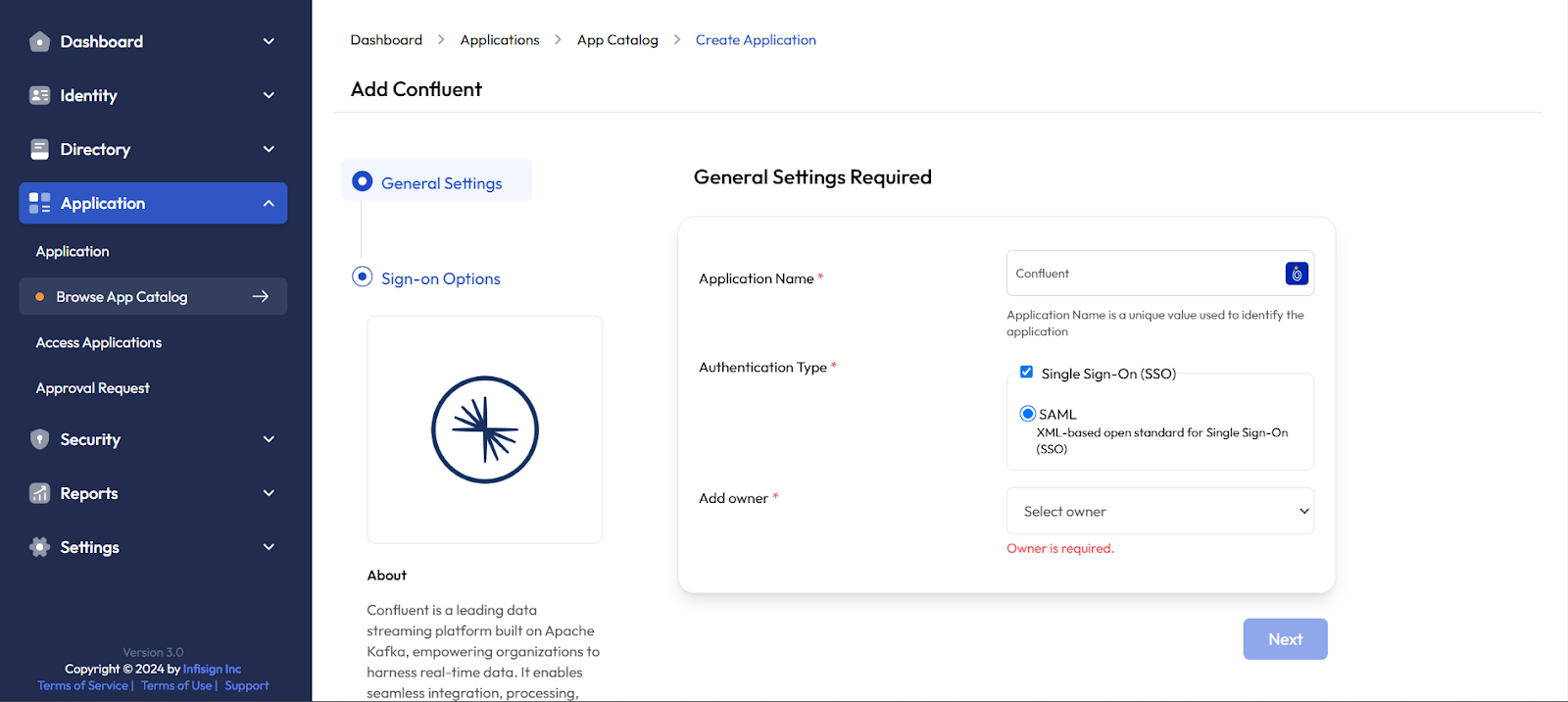Viewport: 1568px width, 702px height.
Task: Click the Settings sidebar label
Action: point(90,547)
